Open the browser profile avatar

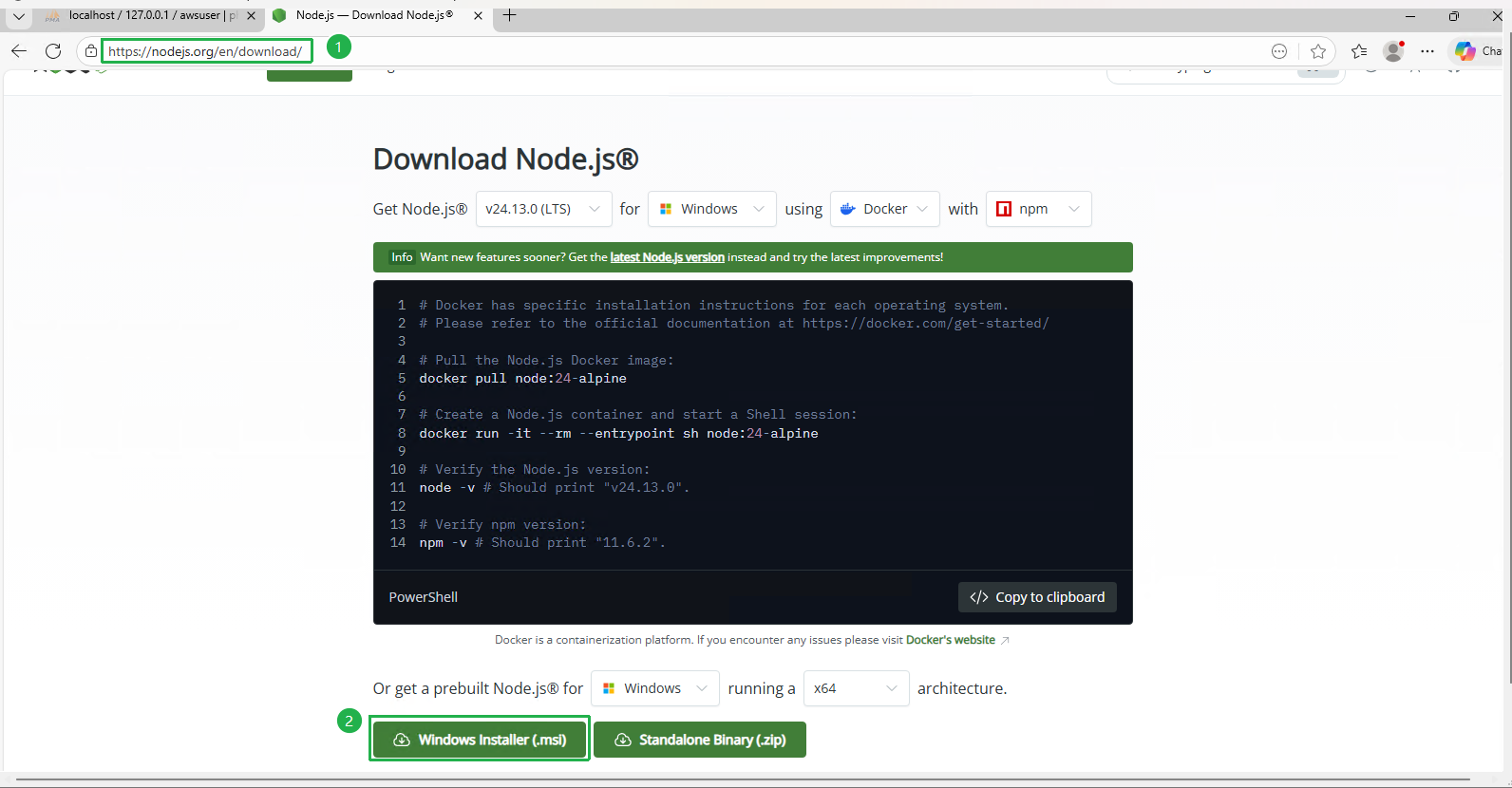1393,51
